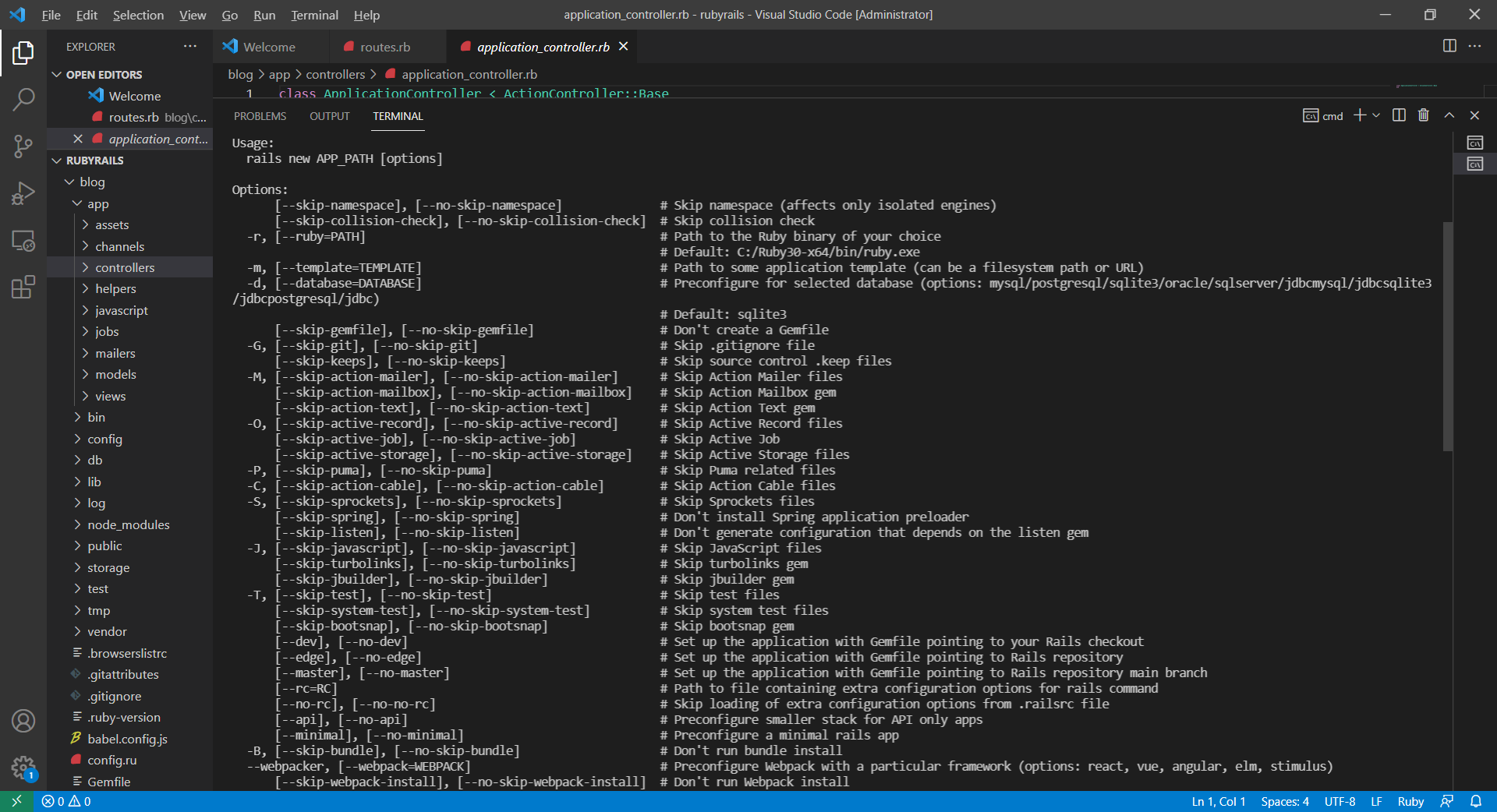Click blog in the breadcrumb

tap(240, 75)
